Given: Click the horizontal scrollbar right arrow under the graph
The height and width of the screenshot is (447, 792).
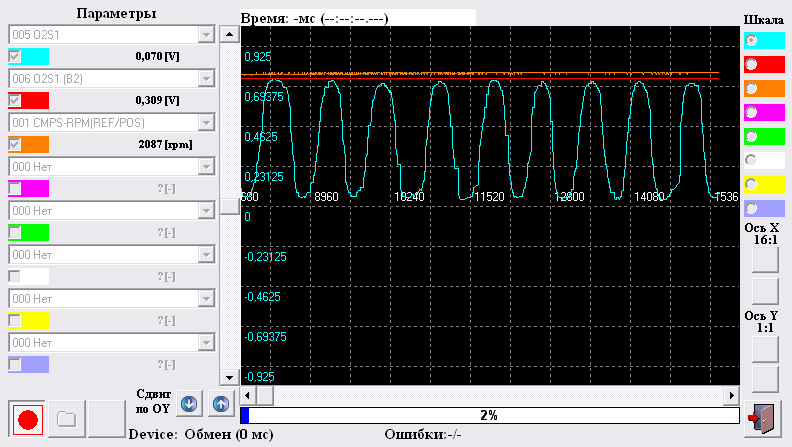Looking at the screenshot, I should [x=731, y=396].
